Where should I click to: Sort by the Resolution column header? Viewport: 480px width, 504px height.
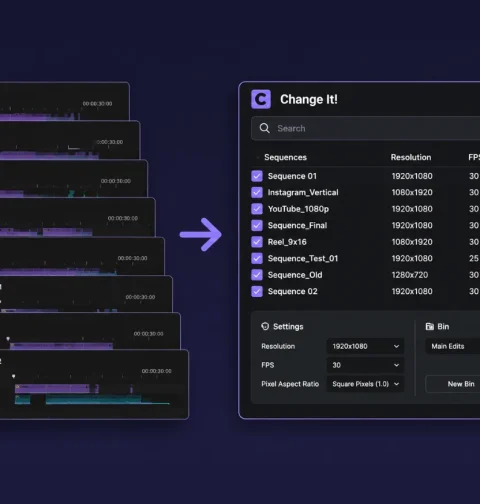coord(411,157)
